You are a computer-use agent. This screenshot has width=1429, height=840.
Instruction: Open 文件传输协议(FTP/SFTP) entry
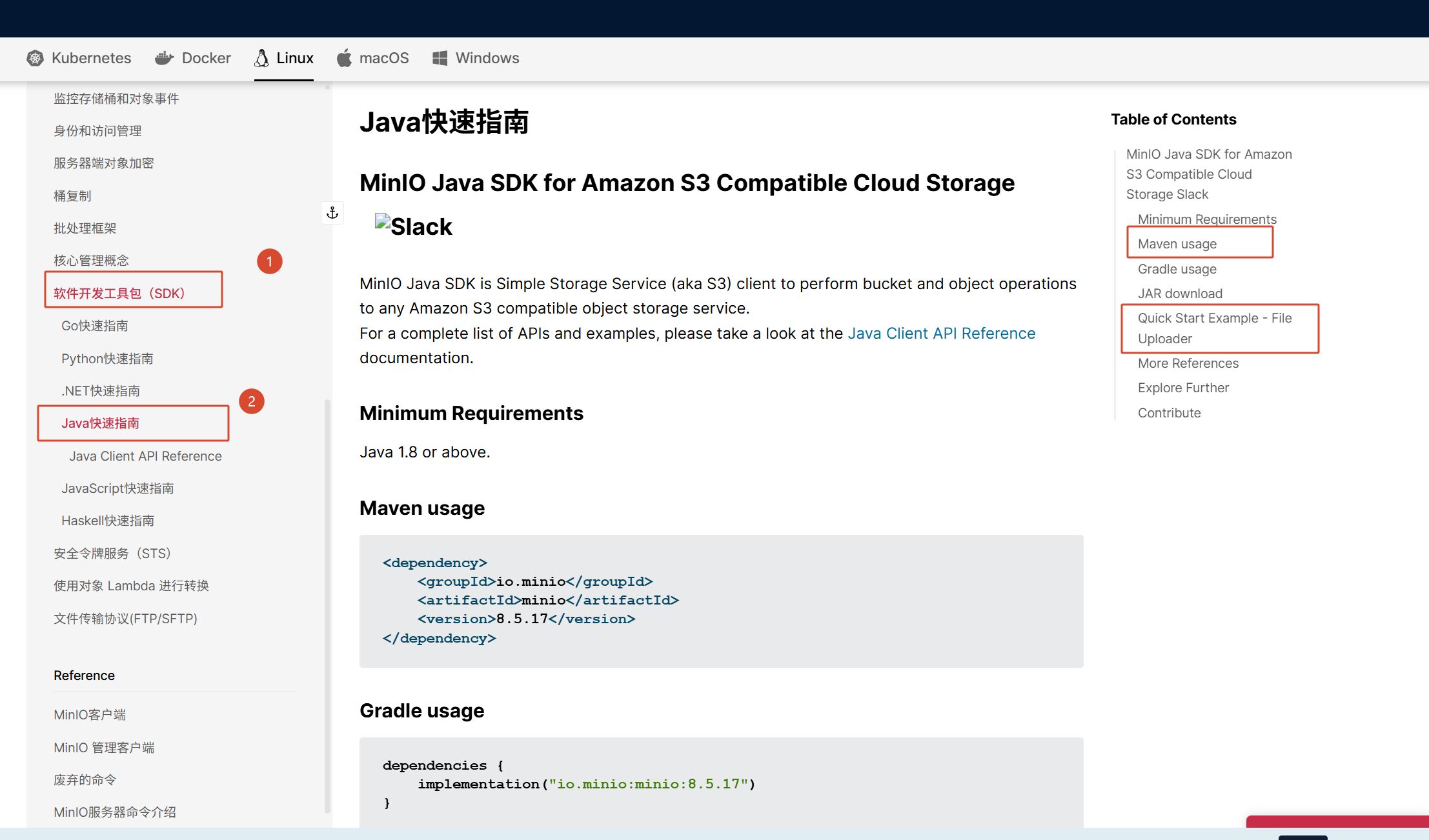pos(125,619)
